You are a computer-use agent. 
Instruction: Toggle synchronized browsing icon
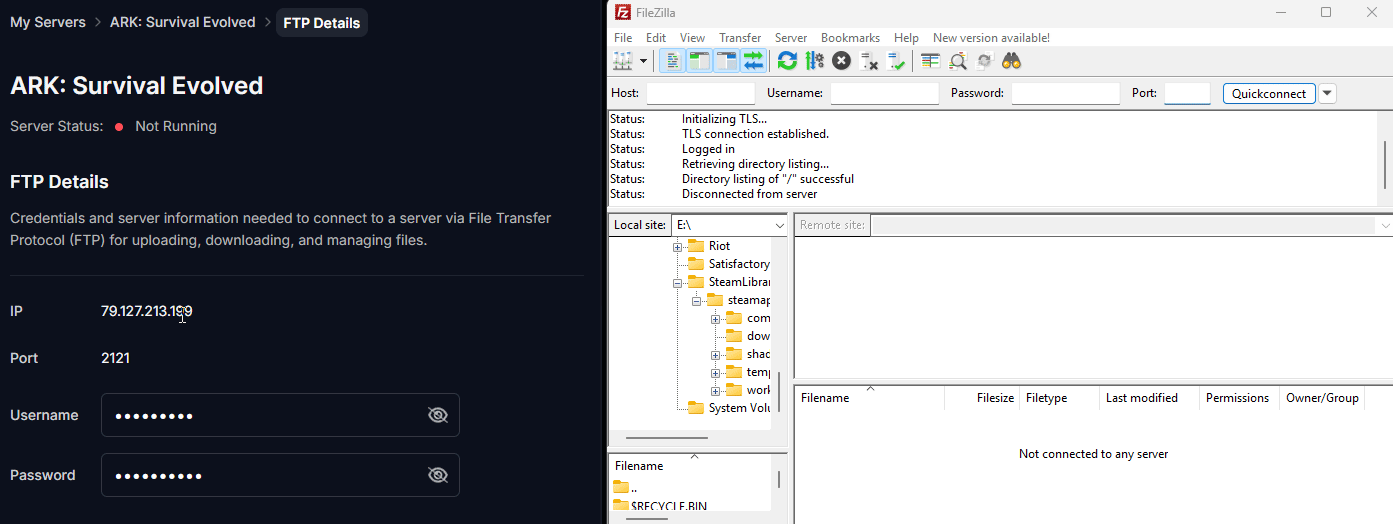point(985,61)
